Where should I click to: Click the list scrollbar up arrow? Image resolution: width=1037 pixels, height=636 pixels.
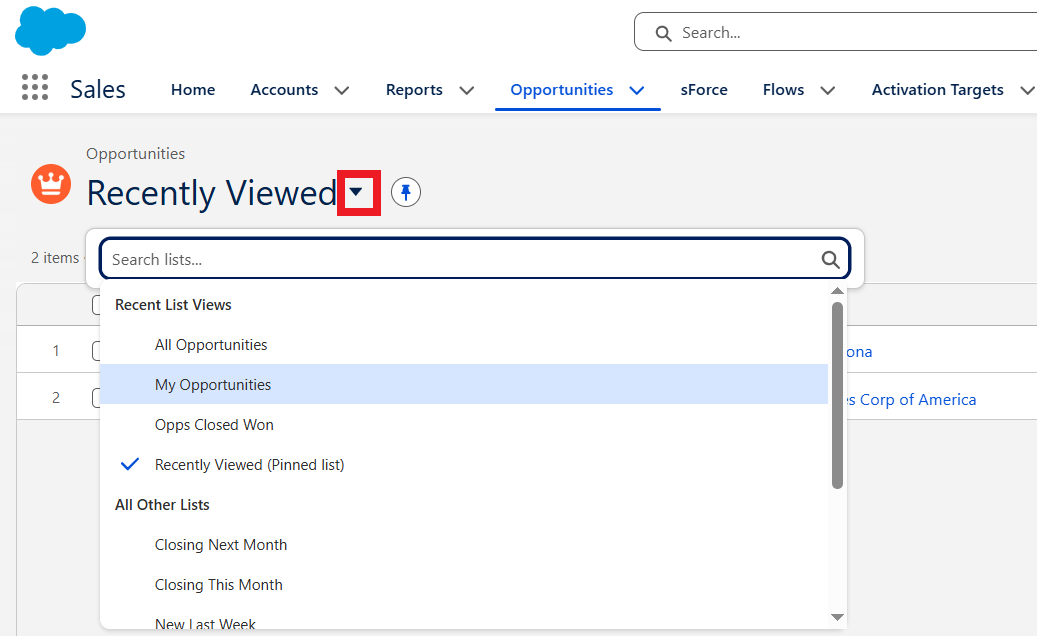click(x=837, y=291)
